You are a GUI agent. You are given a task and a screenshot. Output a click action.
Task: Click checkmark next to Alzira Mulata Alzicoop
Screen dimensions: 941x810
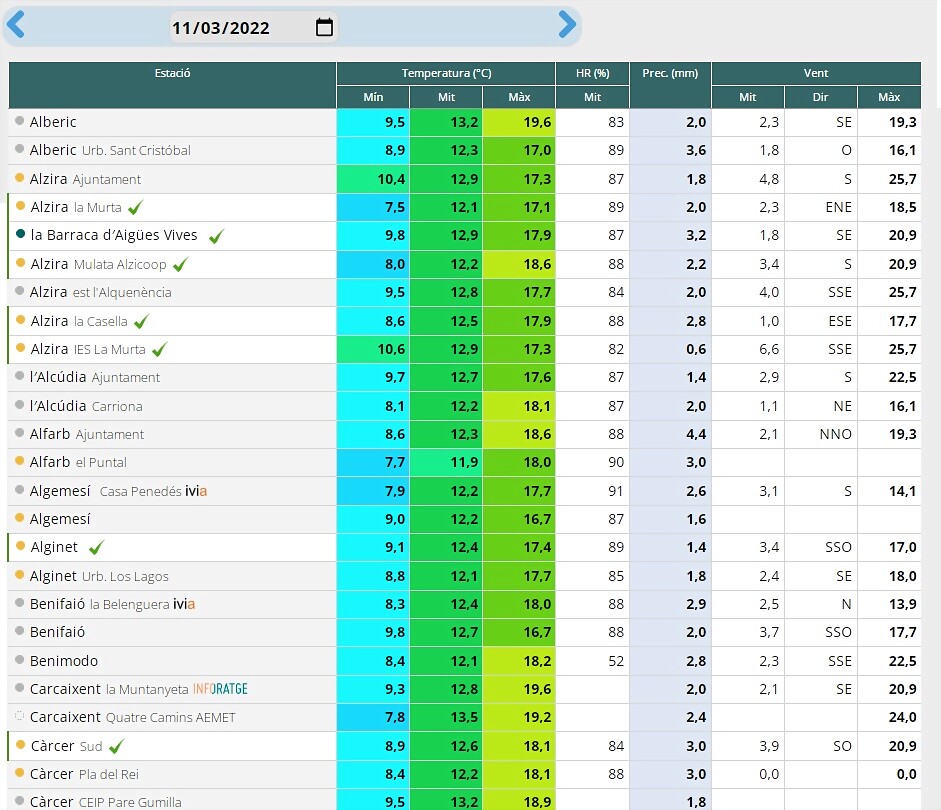click(x=180, y=265)
